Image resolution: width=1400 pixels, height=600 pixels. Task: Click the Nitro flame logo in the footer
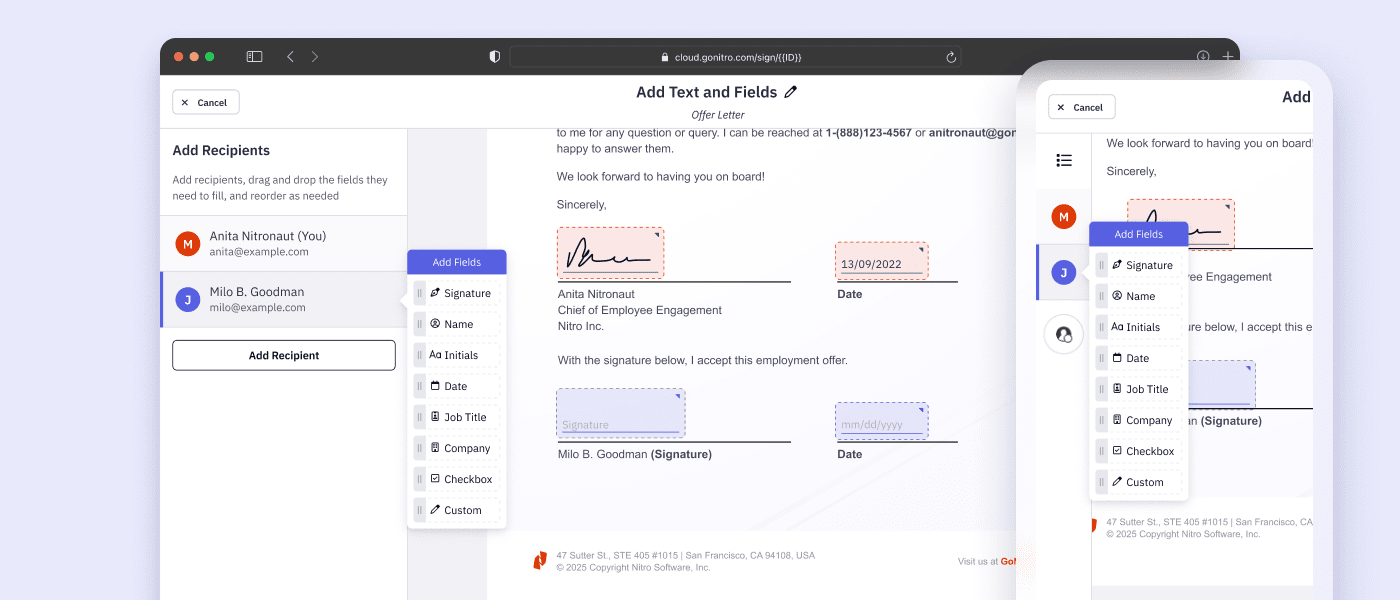542,558
